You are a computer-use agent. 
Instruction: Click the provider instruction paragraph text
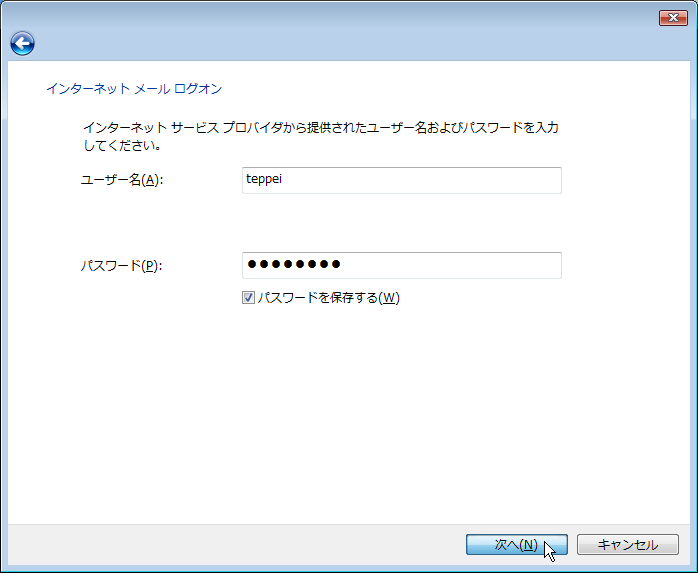[321, 136]
